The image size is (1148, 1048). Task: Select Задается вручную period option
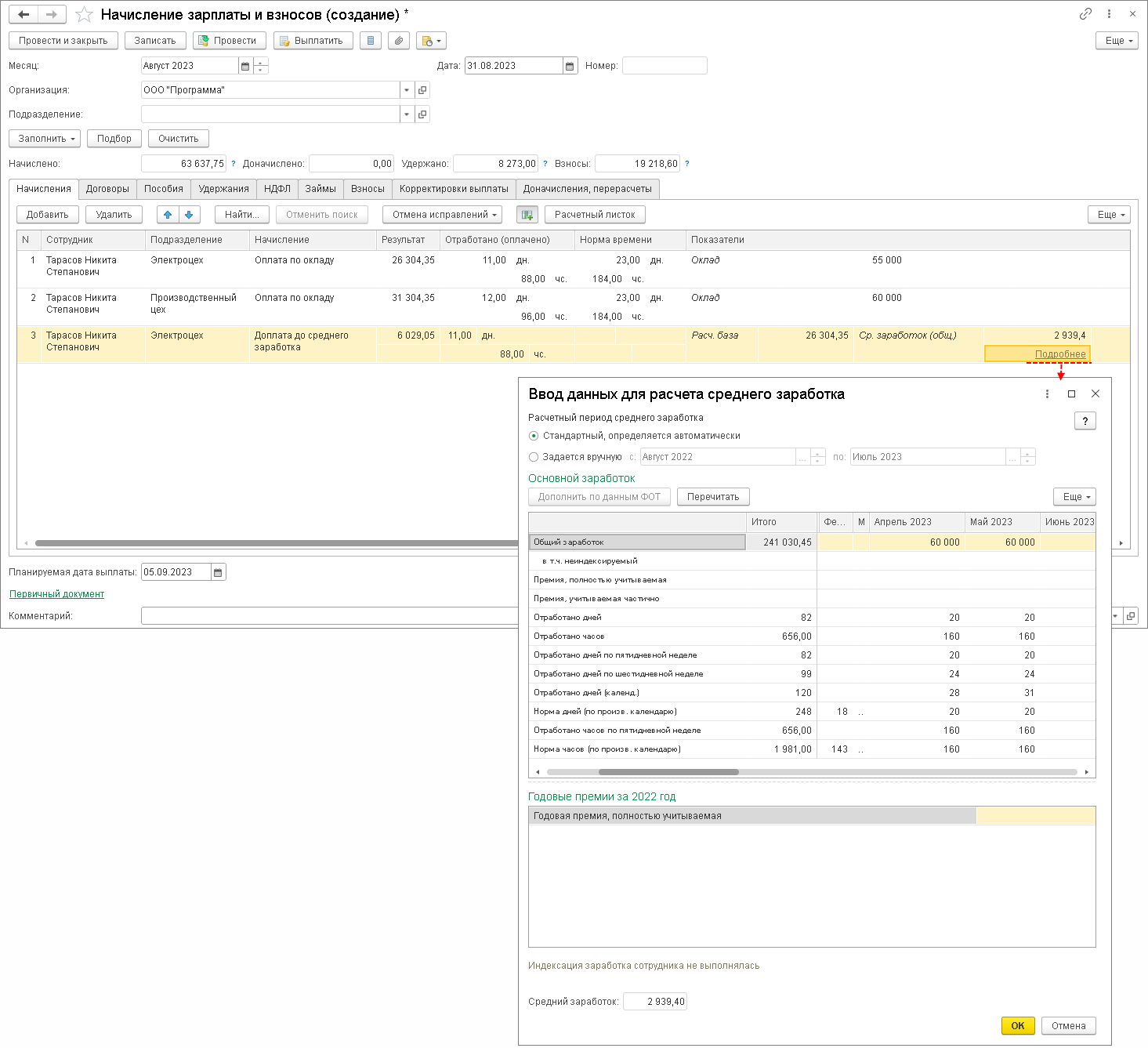point(534,457)
